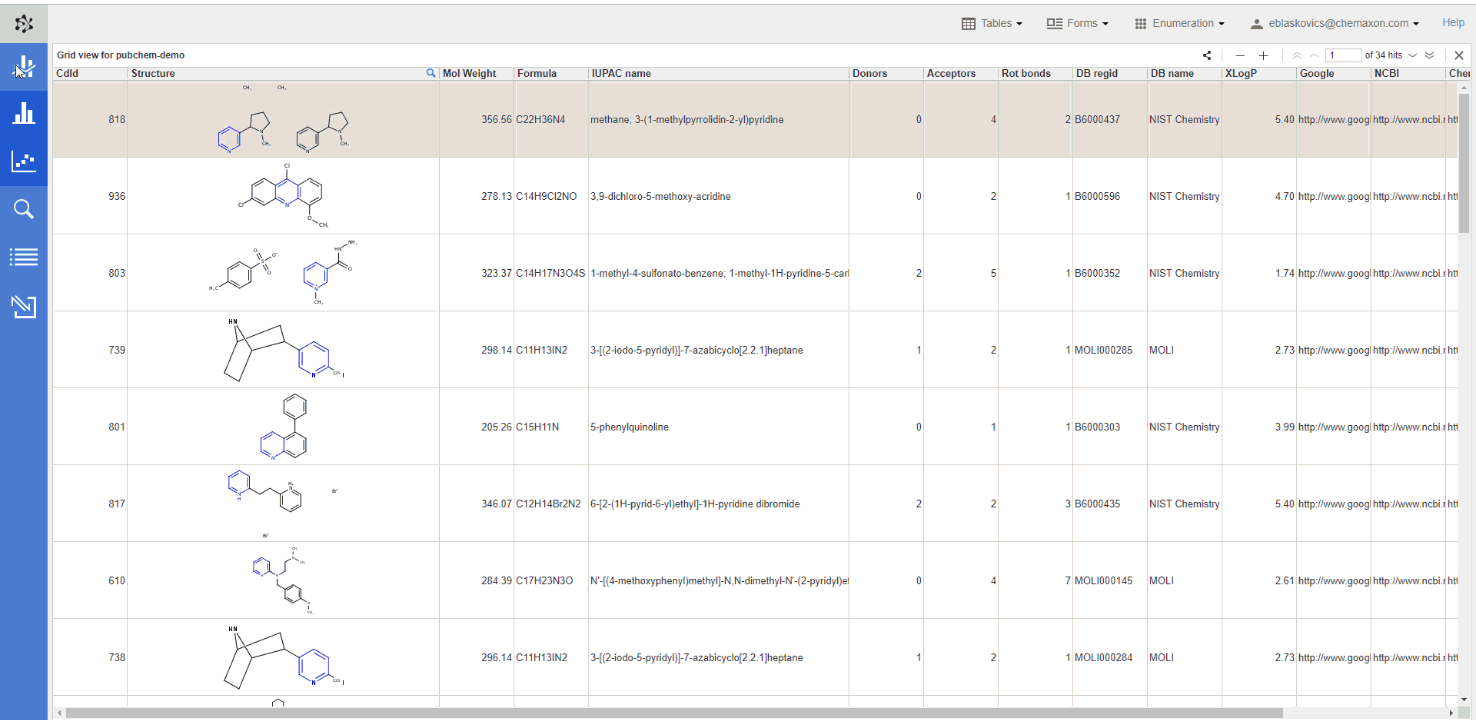This screenshot has height=720, width=1476.
Task: Expand the Forms dropdown menu
Action: pyautogui.click(x=1077, y=23)
